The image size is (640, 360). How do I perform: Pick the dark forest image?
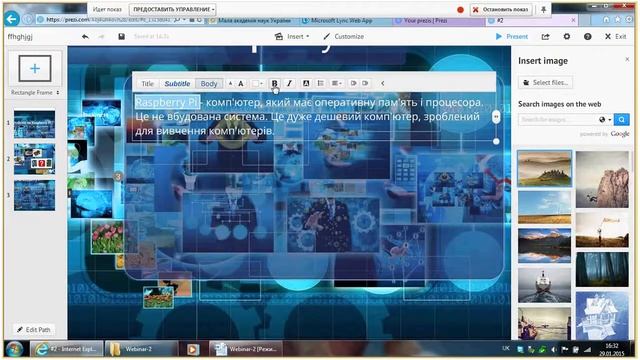[x=602, y=269]
